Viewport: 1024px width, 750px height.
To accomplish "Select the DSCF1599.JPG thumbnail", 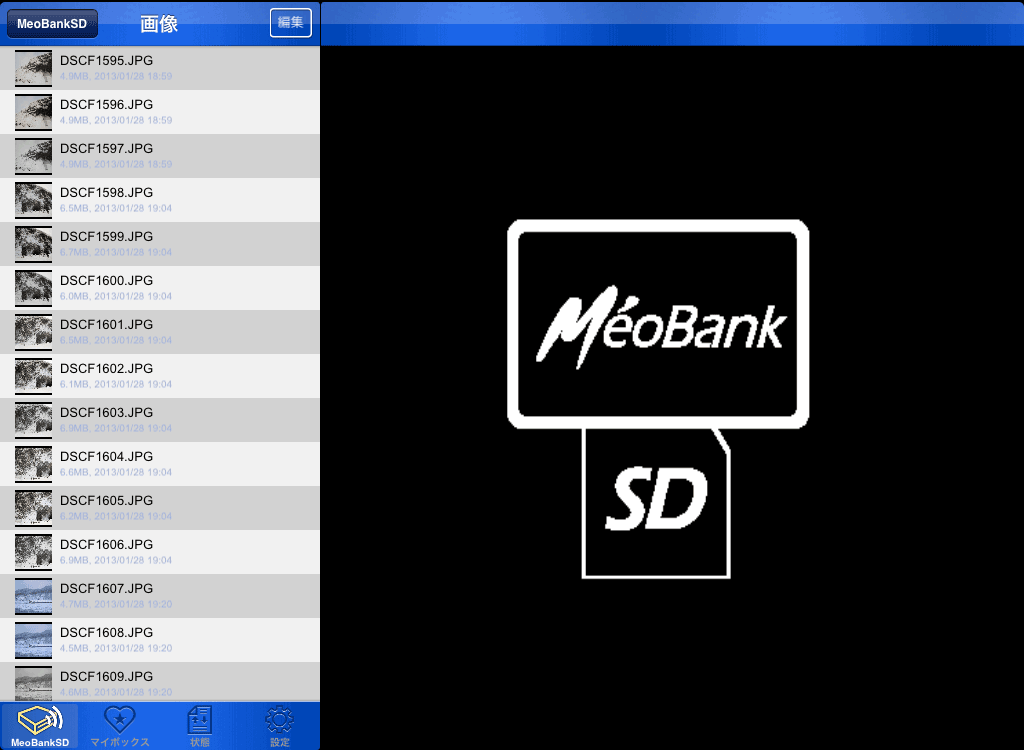I will [33, 244].
